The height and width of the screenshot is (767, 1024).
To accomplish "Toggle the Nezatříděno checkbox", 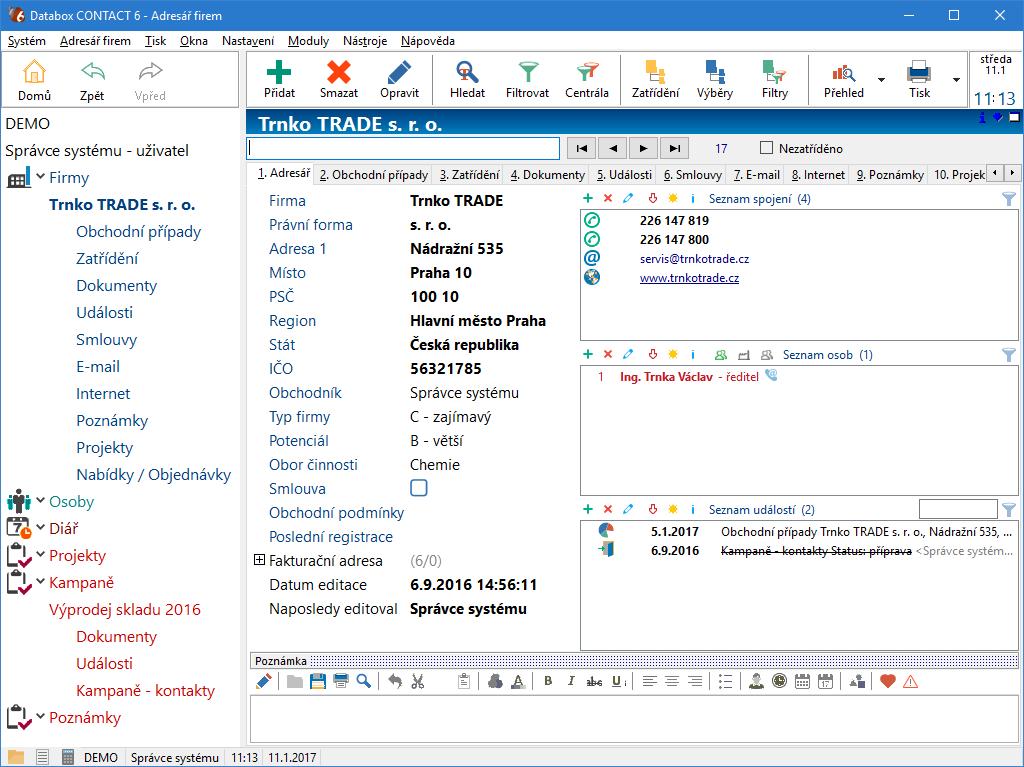I will tap(767, 148).
